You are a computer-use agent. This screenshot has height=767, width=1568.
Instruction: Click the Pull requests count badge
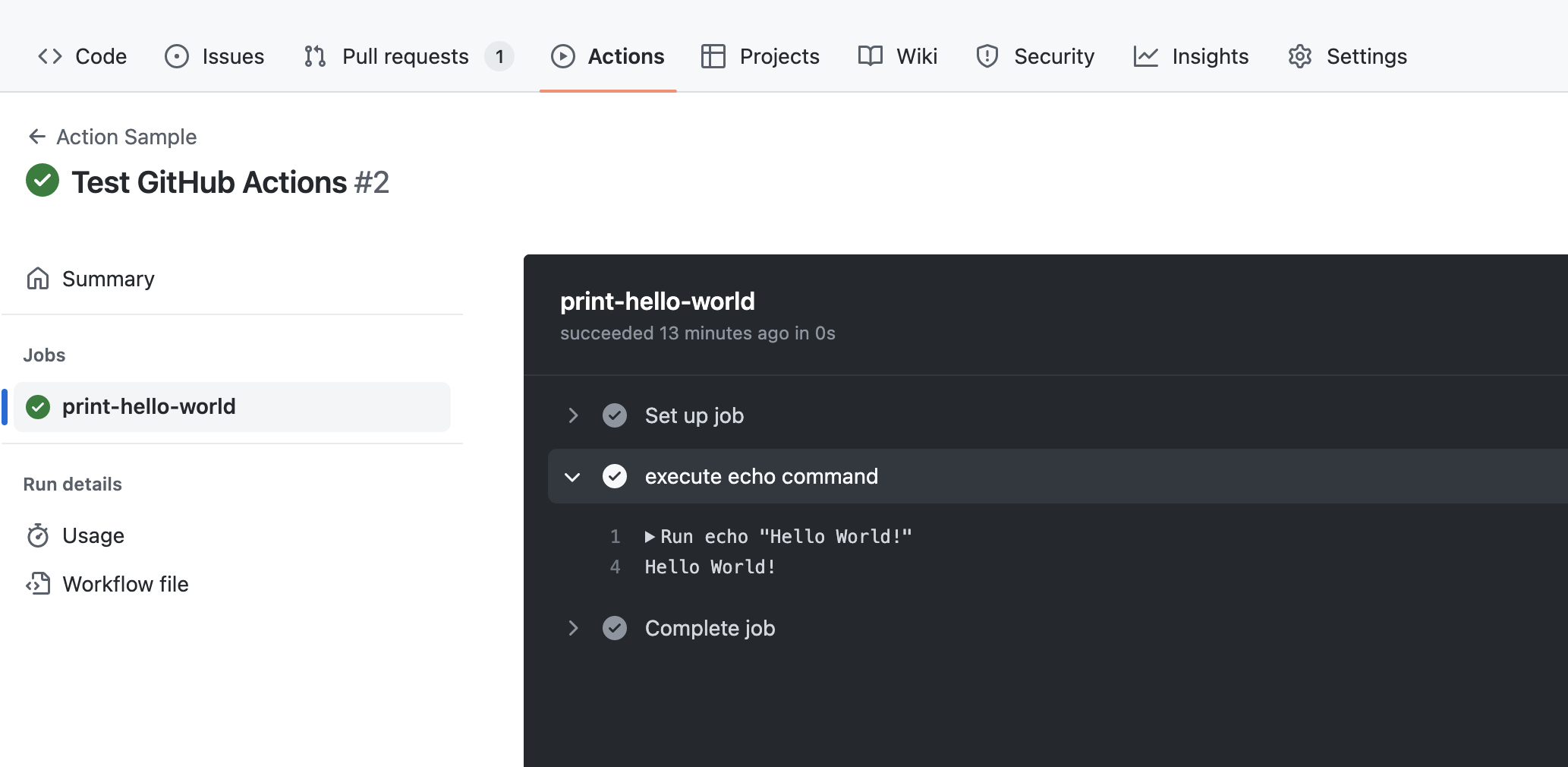coord(499,56)
